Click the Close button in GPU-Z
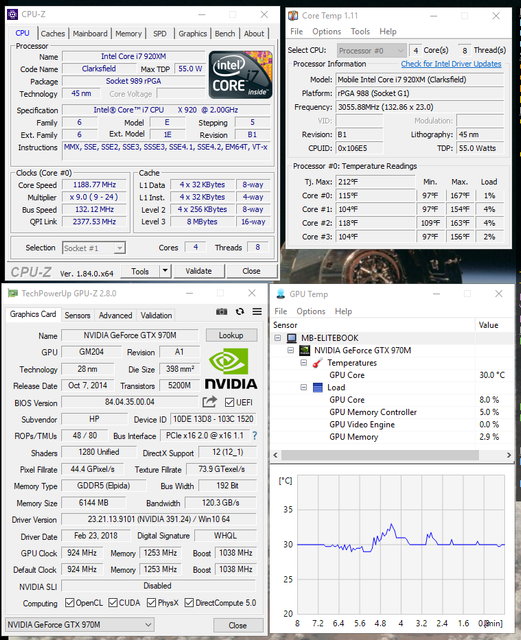This screenshot has height=640, width=521. click(238, 625)
